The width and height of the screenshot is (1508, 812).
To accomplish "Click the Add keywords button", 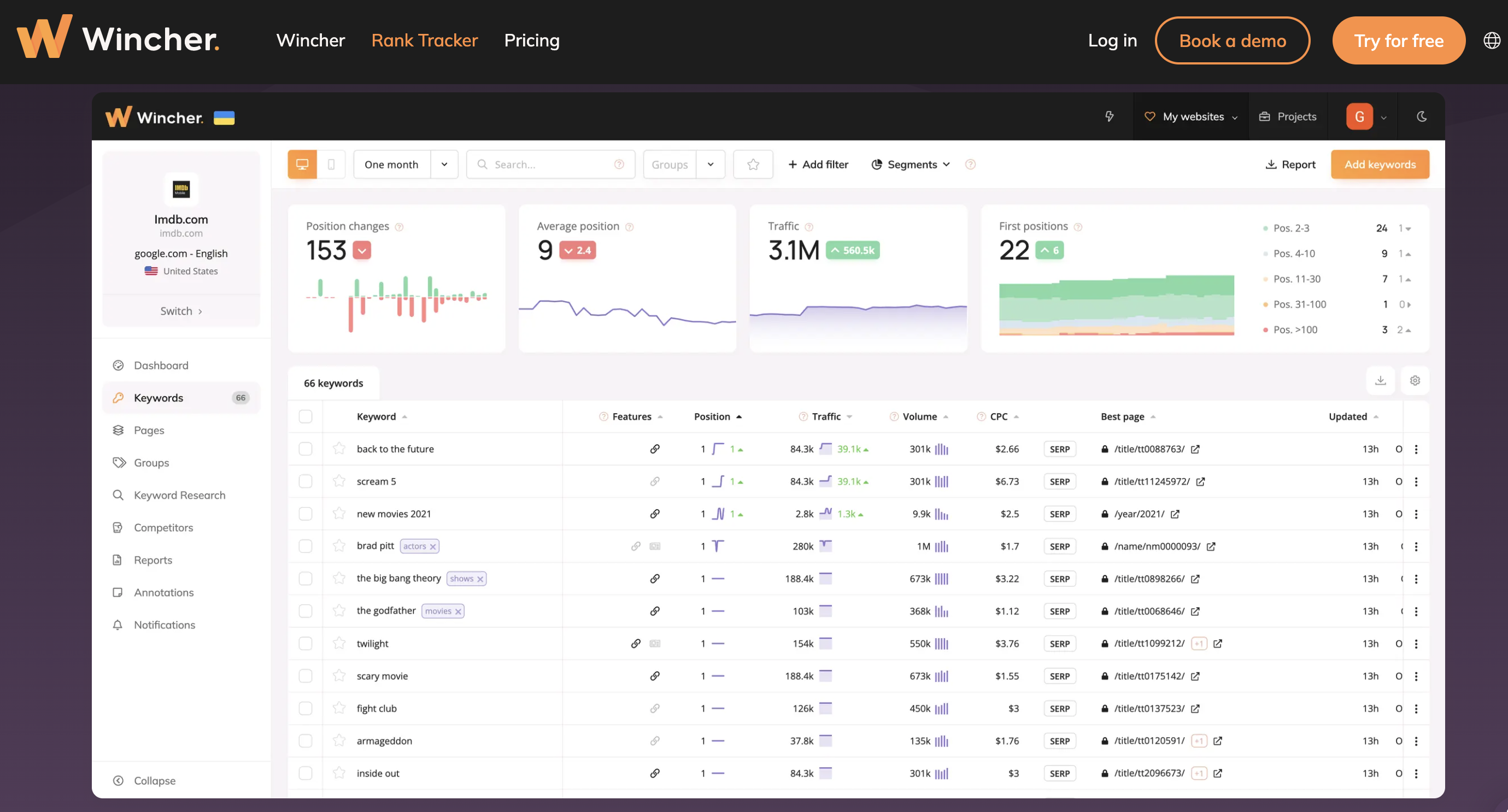I will coord(1380,164).
